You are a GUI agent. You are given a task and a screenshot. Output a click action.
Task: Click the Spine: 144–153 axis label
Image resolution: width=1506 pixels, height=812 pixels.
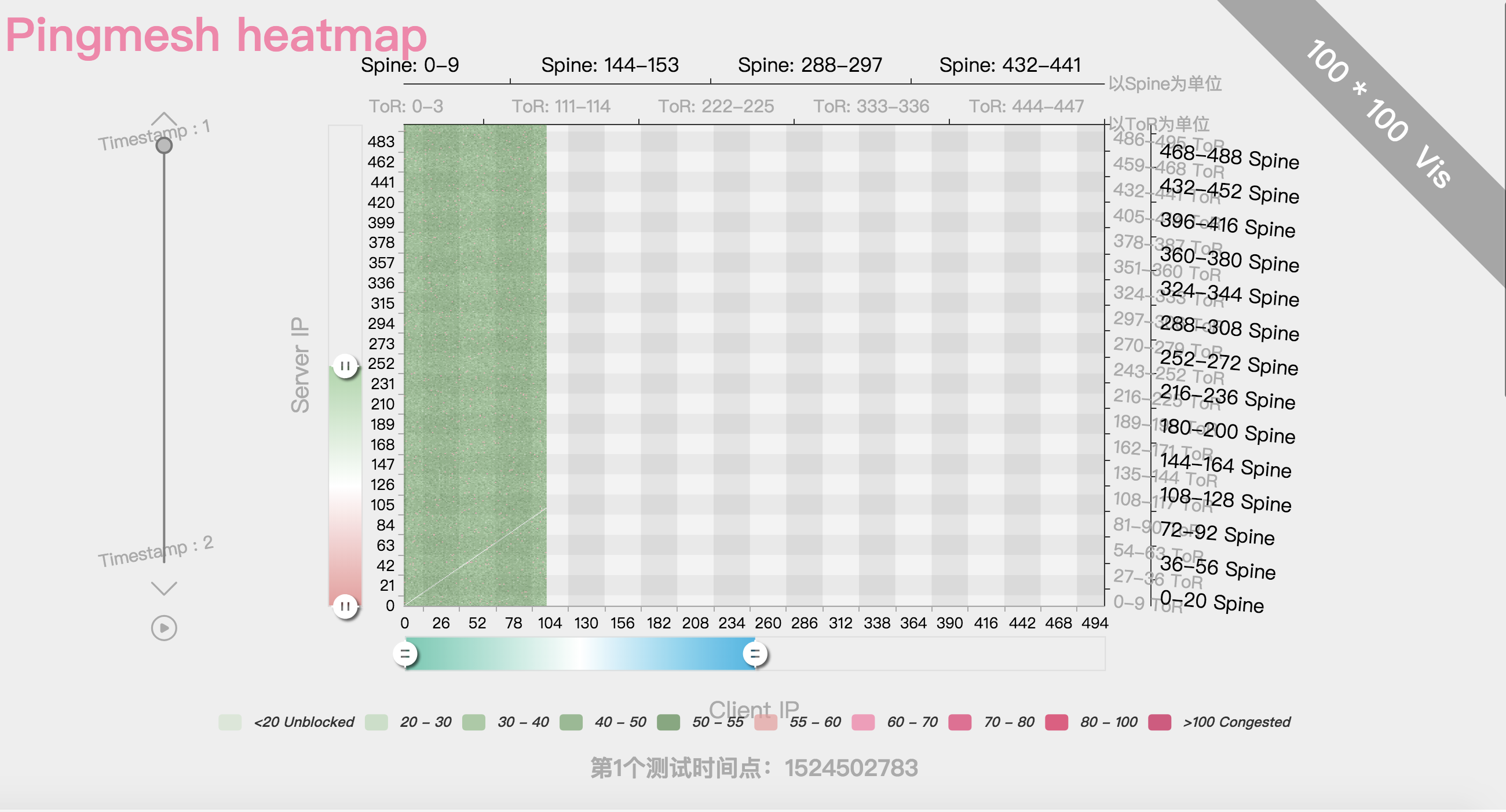610,64
